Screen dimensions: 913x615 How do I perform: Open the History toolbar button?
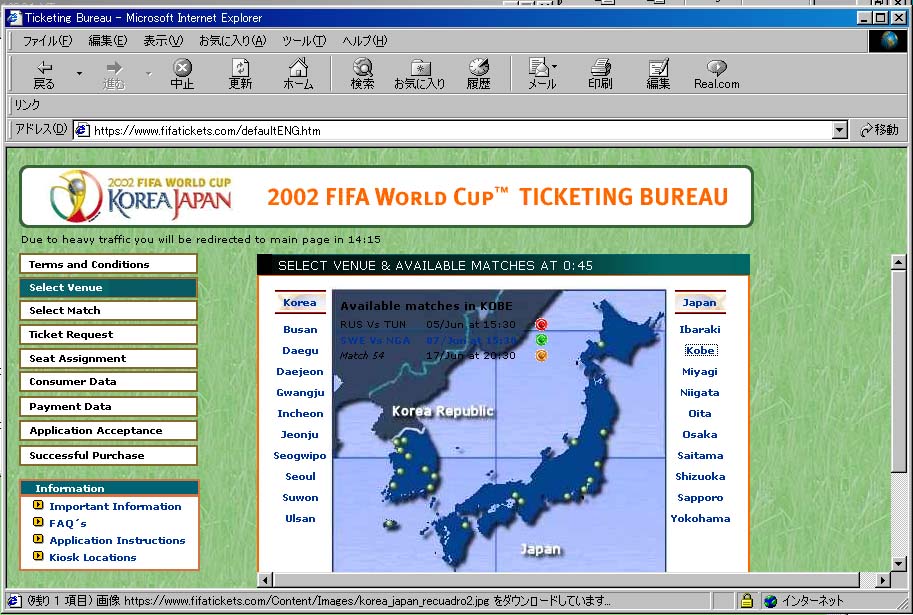click(479, 74)
